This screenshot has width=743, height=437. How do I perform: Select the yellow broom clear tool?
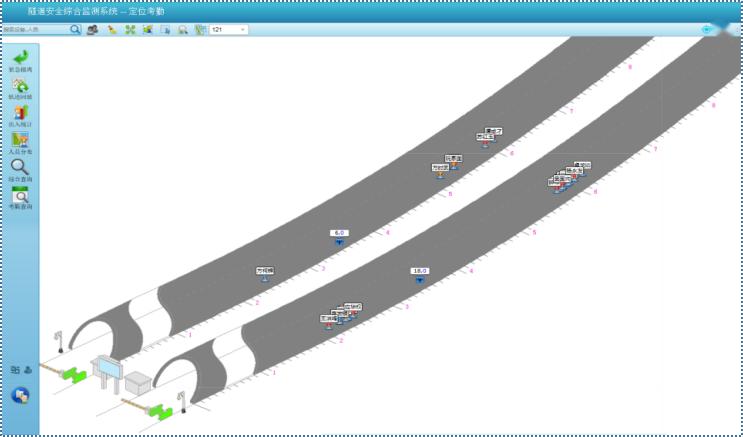[x=112, y=29]
